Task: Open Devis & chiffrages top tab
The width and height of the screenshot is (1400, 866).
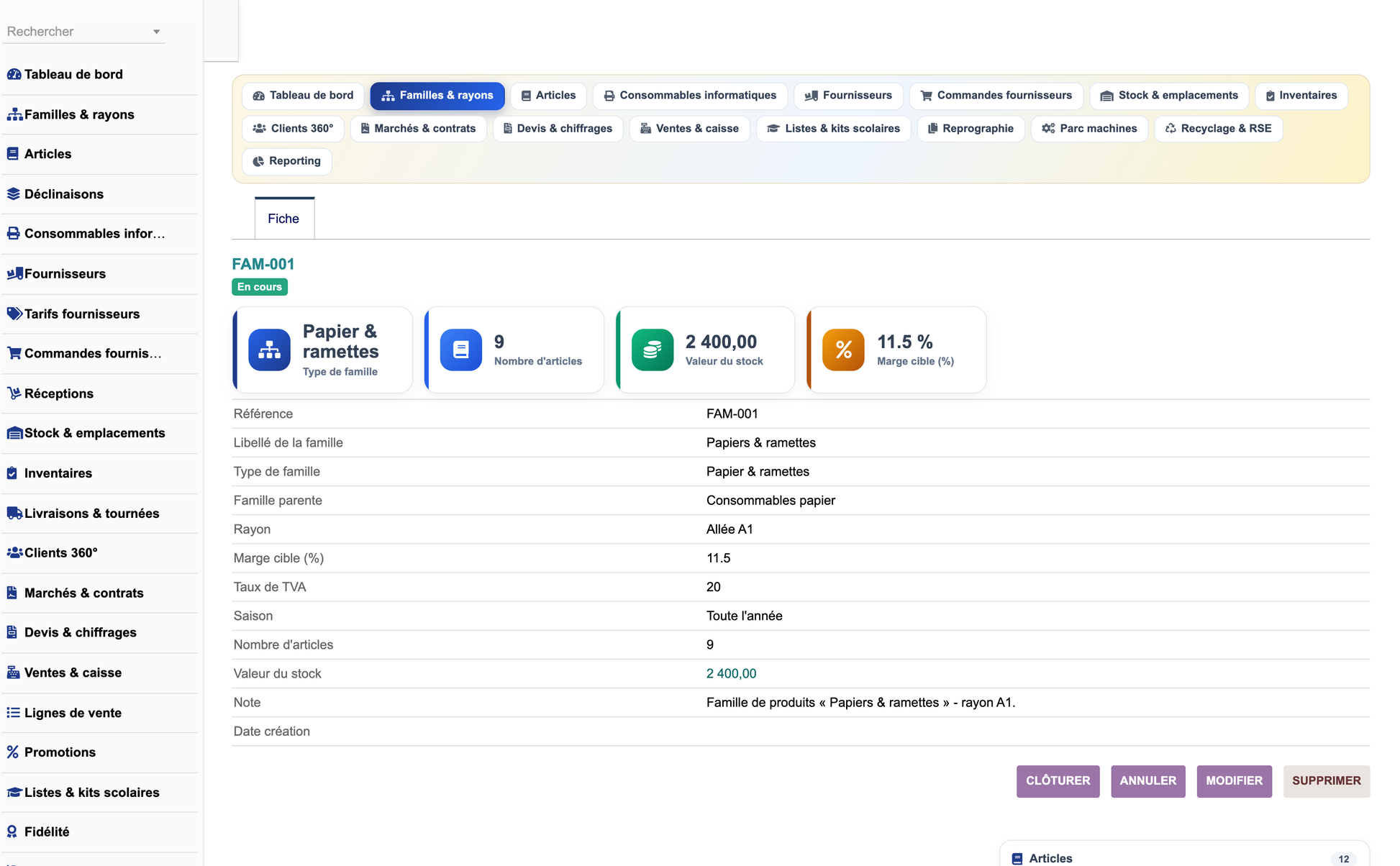Action: tap(558, 129)
